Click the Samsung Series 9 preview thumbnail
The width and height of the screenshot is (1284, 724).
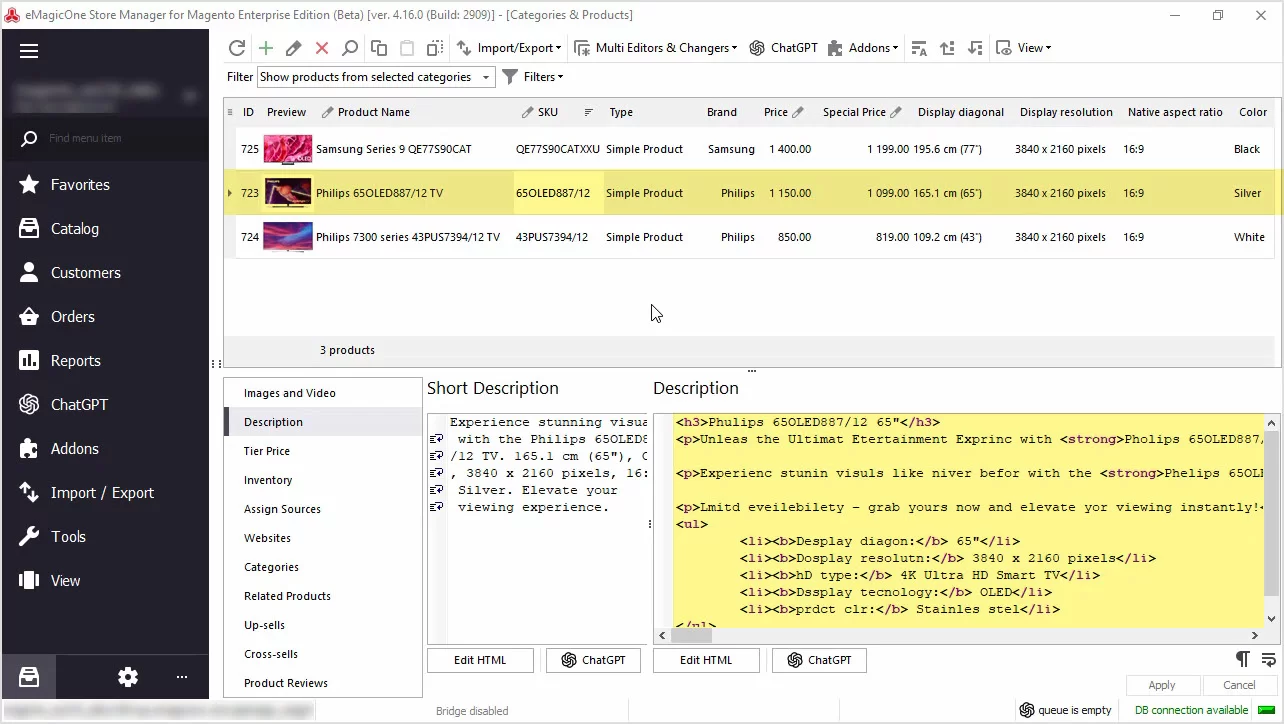288,149
